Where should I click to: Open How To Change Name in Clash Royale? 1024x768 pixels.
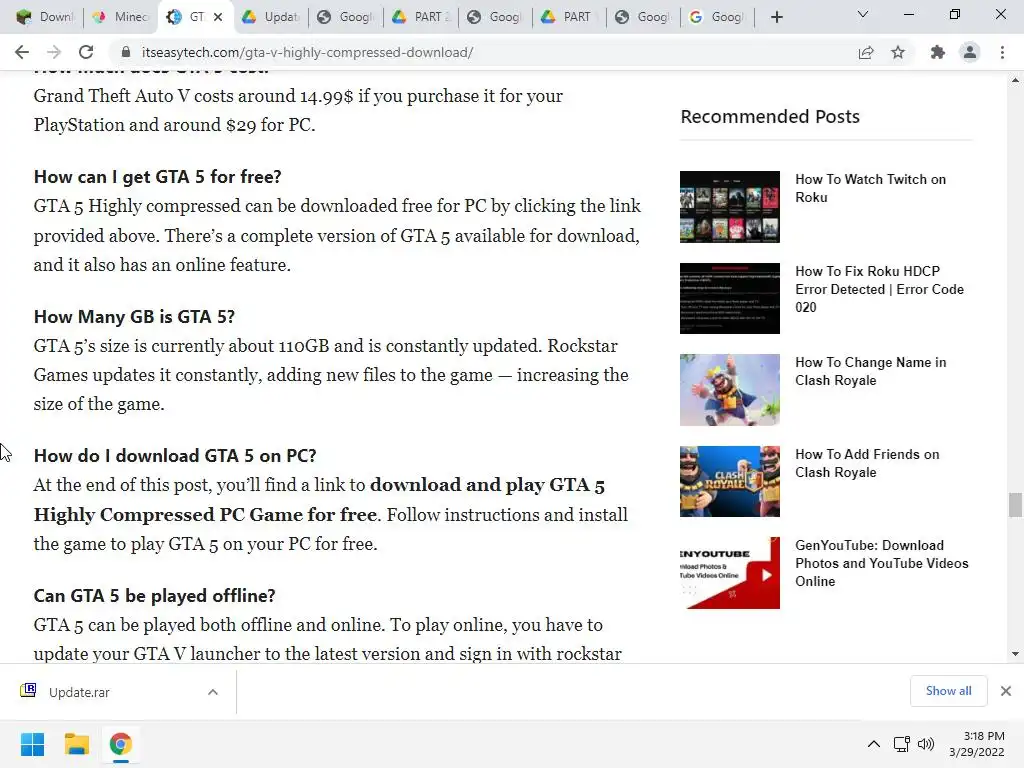(x=870, y=371)
